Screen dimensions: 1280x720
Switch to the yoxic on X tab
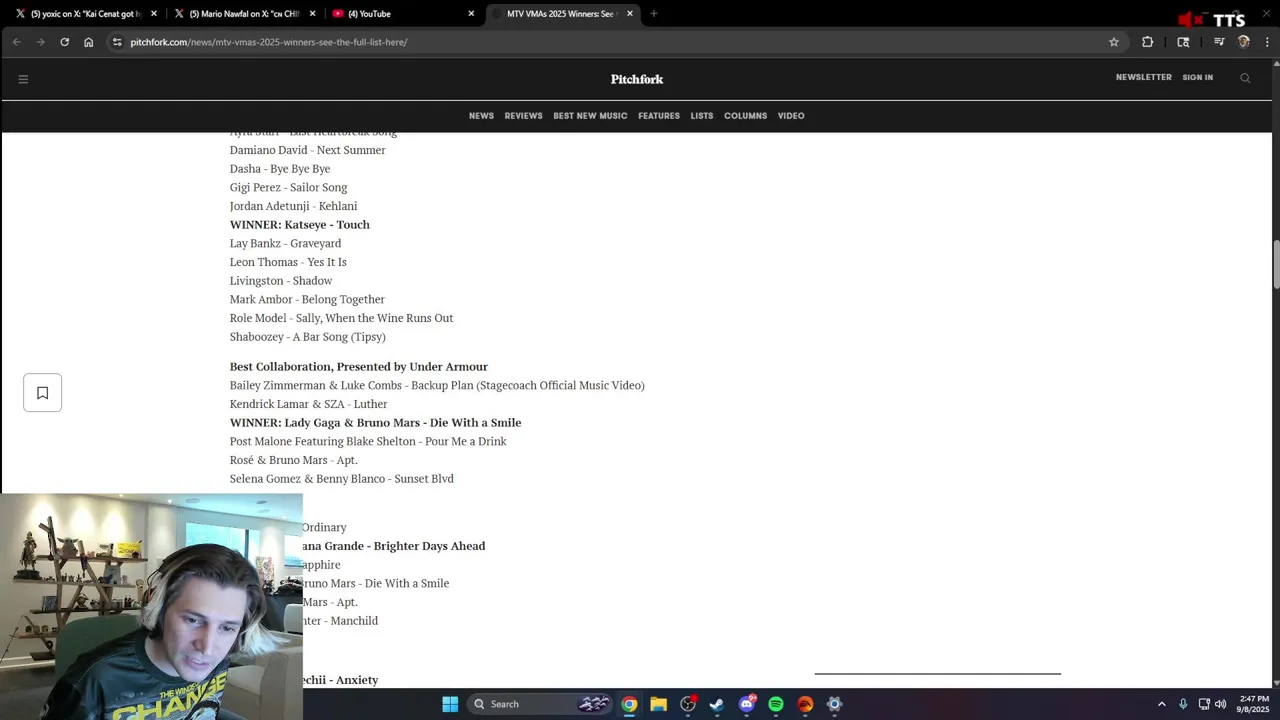click(x=85, y=14)
